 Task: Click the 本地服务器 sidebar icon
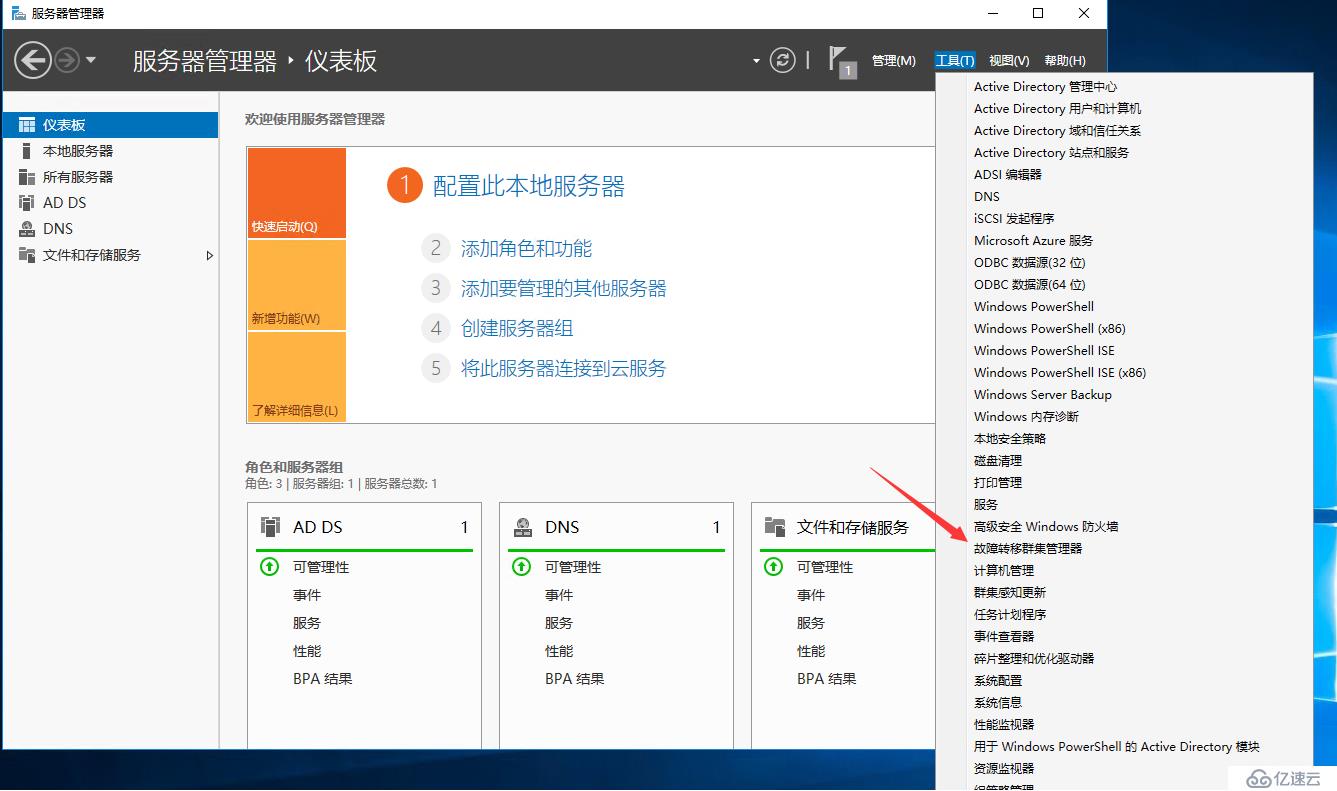coord(27,151)
